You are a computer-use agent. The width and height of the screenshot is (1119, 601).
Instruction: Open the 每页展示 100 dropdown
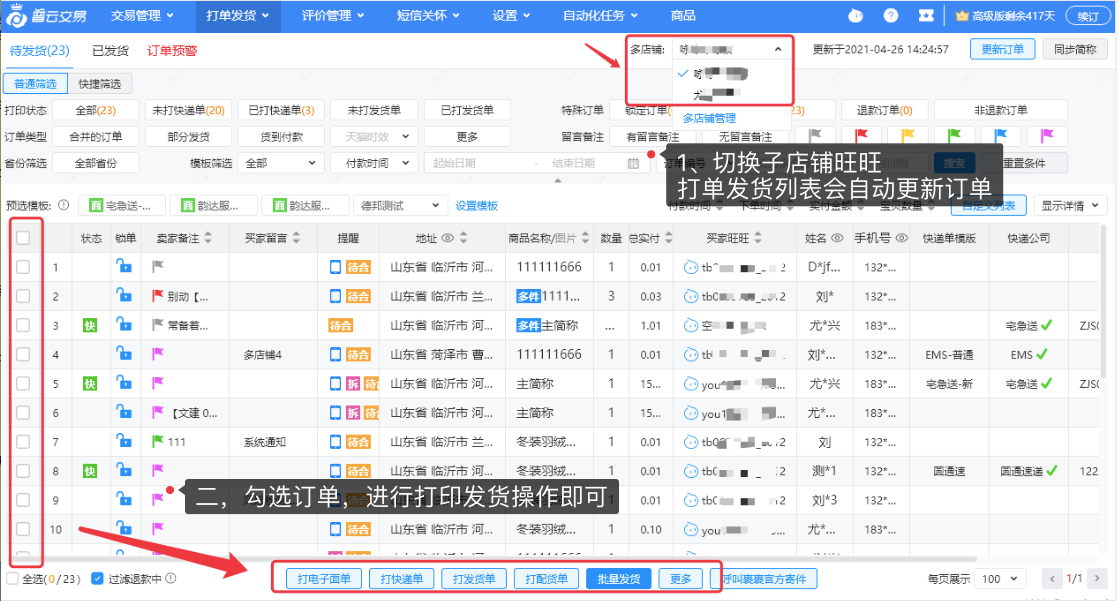[1000, 579]
